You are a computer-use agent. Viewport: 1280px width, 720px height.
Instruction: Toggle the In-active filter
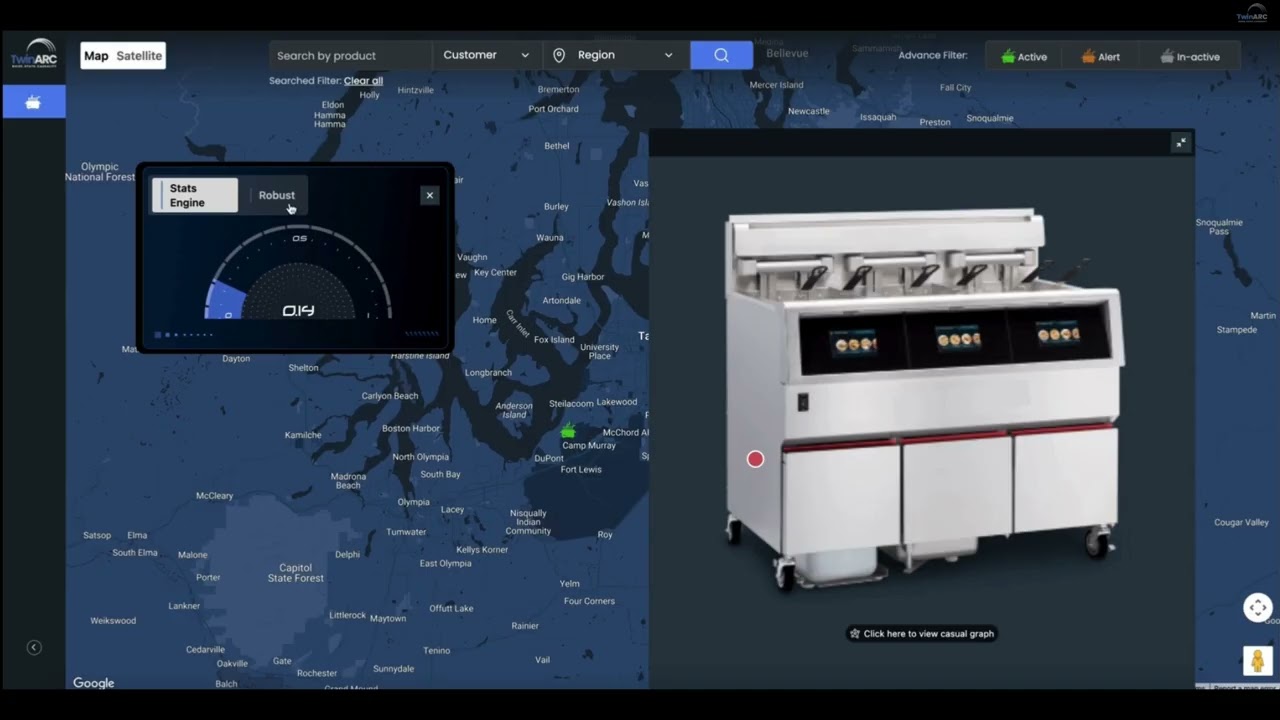click(1190, 56)
